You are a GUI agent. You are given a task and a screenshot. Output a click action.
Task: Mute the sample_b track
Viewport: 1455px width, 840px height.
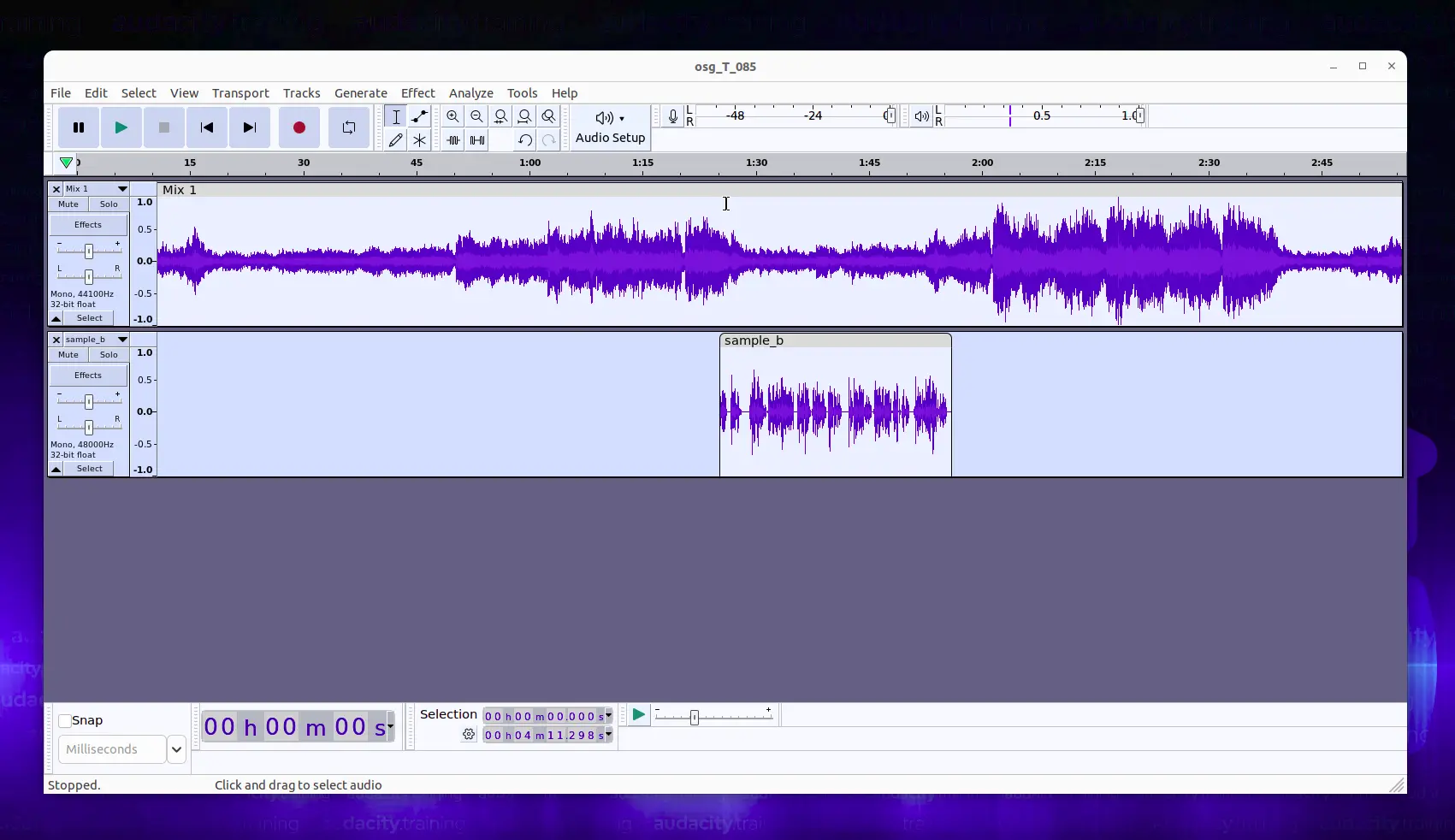click(x=68, y=355)
